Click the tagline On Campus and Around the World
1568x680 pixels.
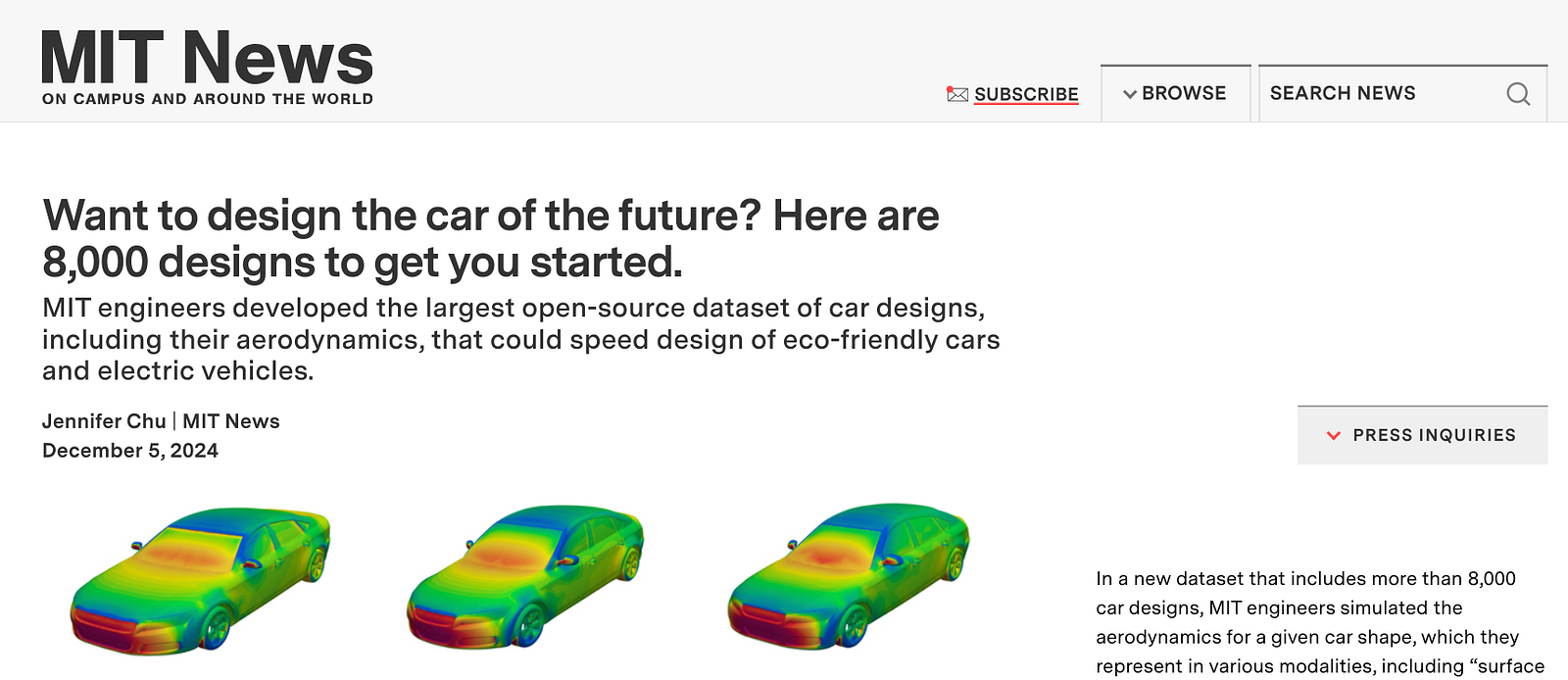[x=208, y=99]
